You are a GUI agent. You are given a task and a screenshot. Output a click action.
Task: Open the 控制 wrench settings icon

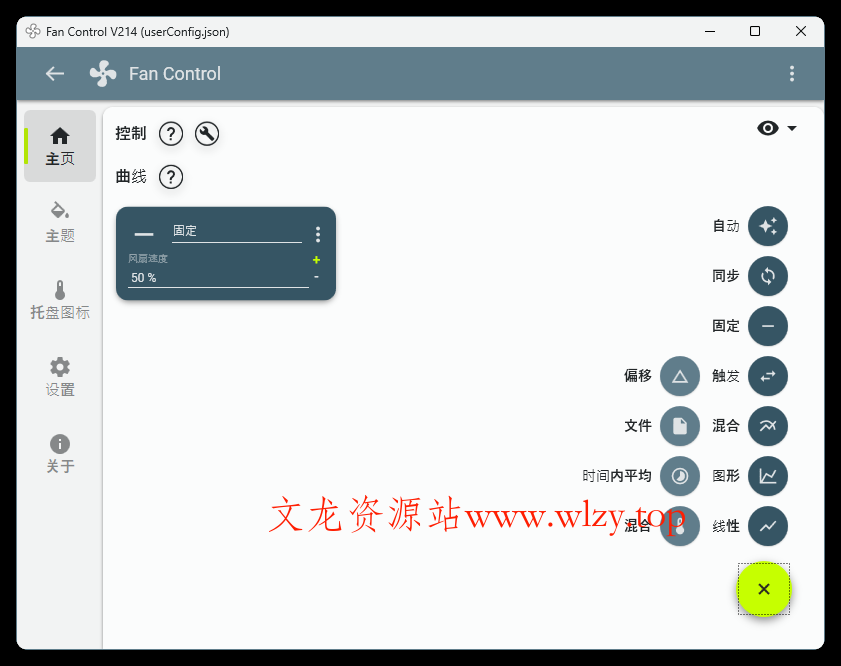206,133
